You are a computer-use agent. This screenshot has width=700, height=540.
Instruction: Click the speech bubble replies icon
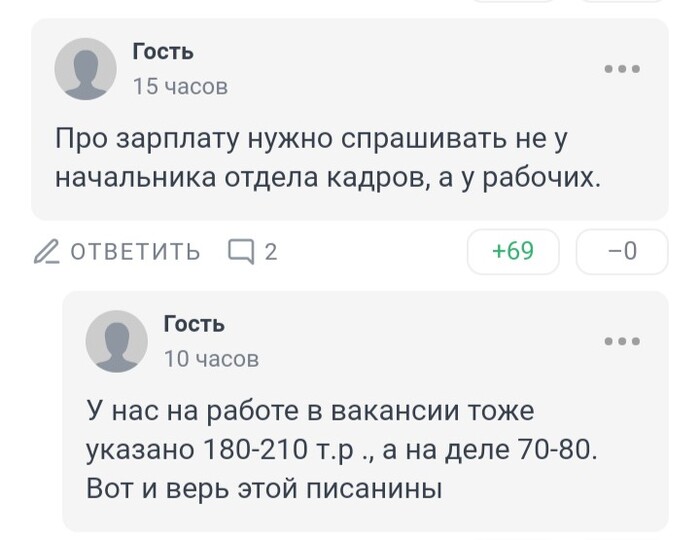click(241, 251)
